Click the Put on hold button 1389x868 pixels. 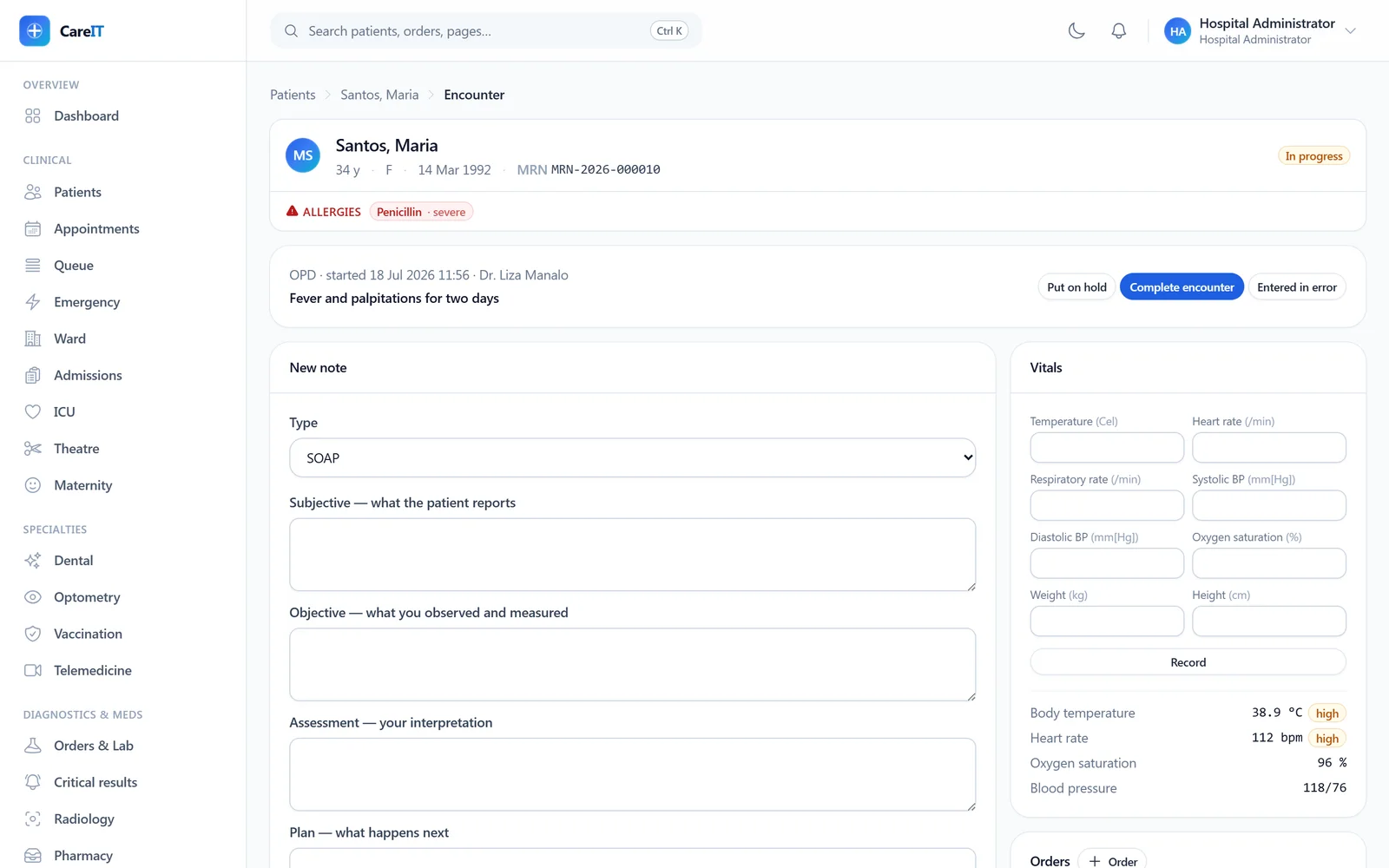(x=1076, y=287)
